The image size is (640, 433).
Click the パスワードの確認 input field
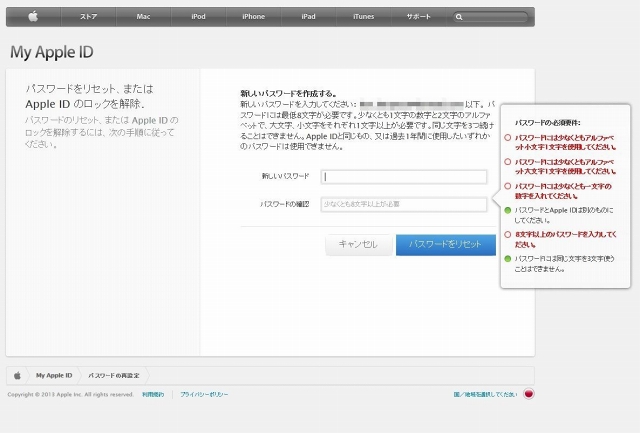404,204
